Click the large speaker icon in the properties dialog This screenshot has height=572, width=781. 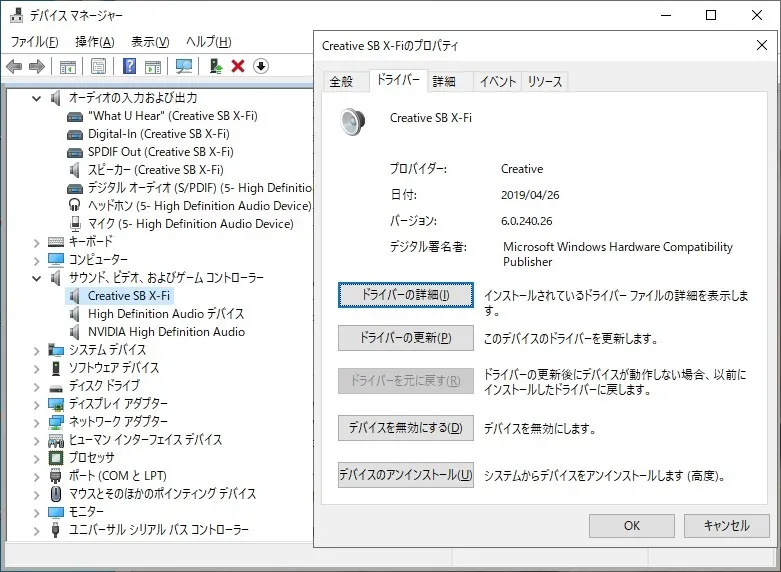pos(353,121)
